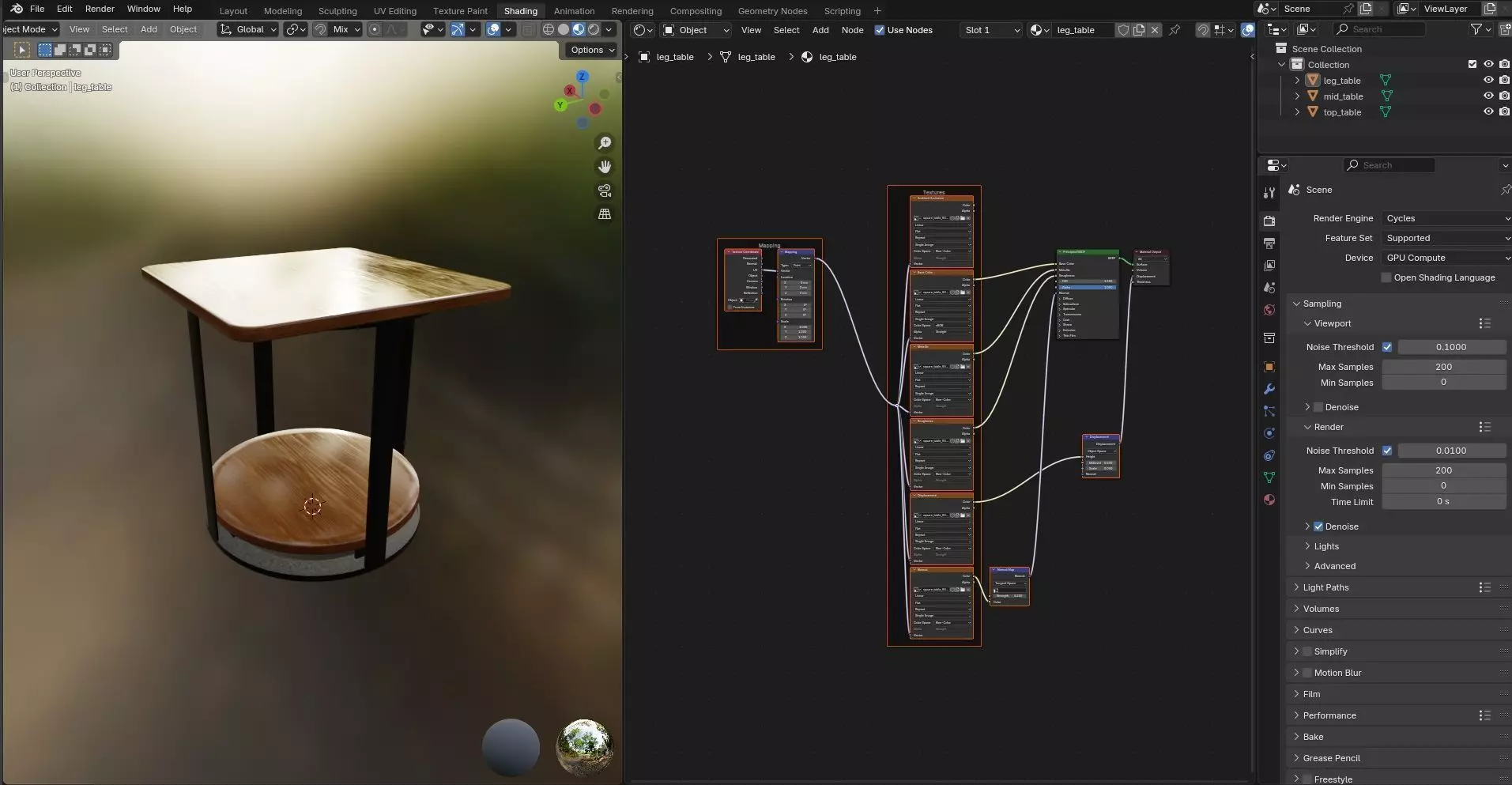Hide leg_table in viewport using eye icon

tap(1488, 80)
